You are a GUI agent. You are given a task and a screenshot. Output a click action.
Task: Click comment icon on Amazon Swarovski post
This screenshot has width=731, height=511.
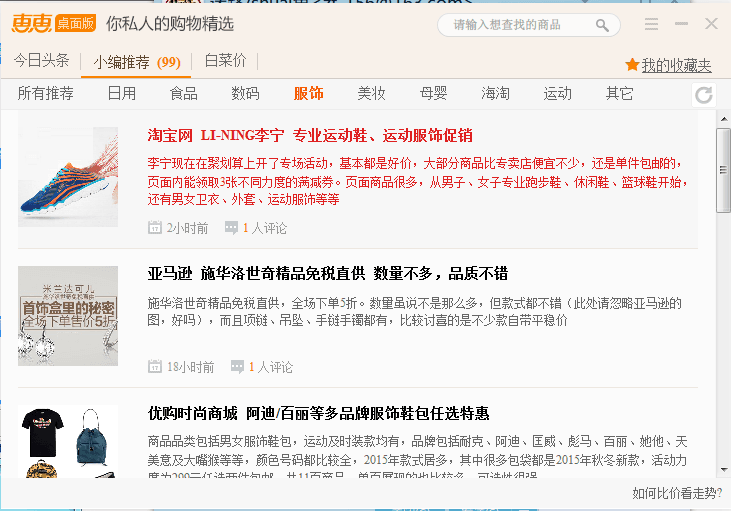tap(238, 367)
